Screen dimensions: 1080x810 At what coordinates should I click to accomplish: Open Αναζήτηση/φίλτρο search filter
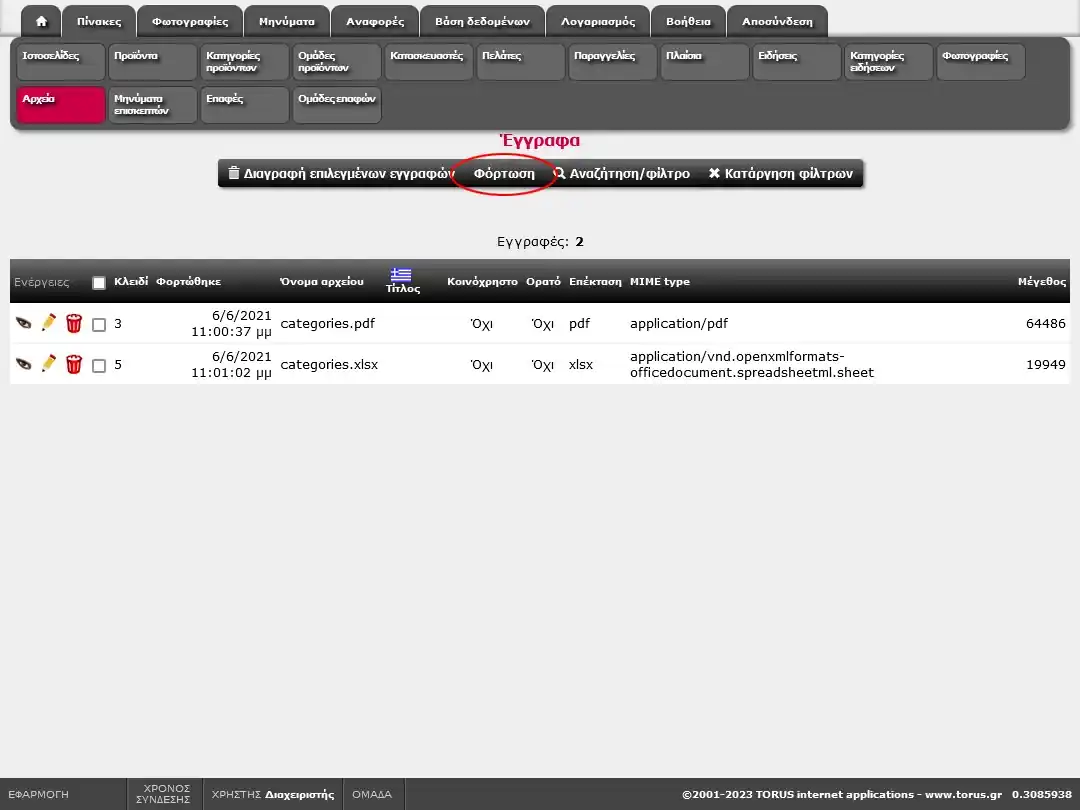tap(622, 174)
